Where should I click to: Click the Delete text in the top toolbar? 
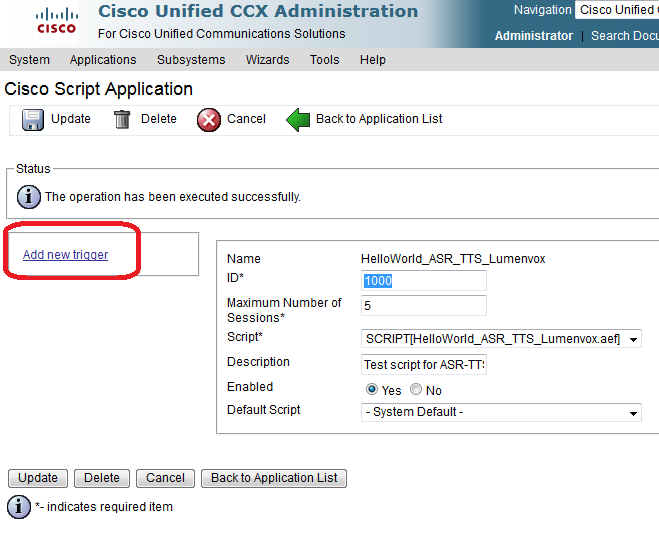pos(159,119)
